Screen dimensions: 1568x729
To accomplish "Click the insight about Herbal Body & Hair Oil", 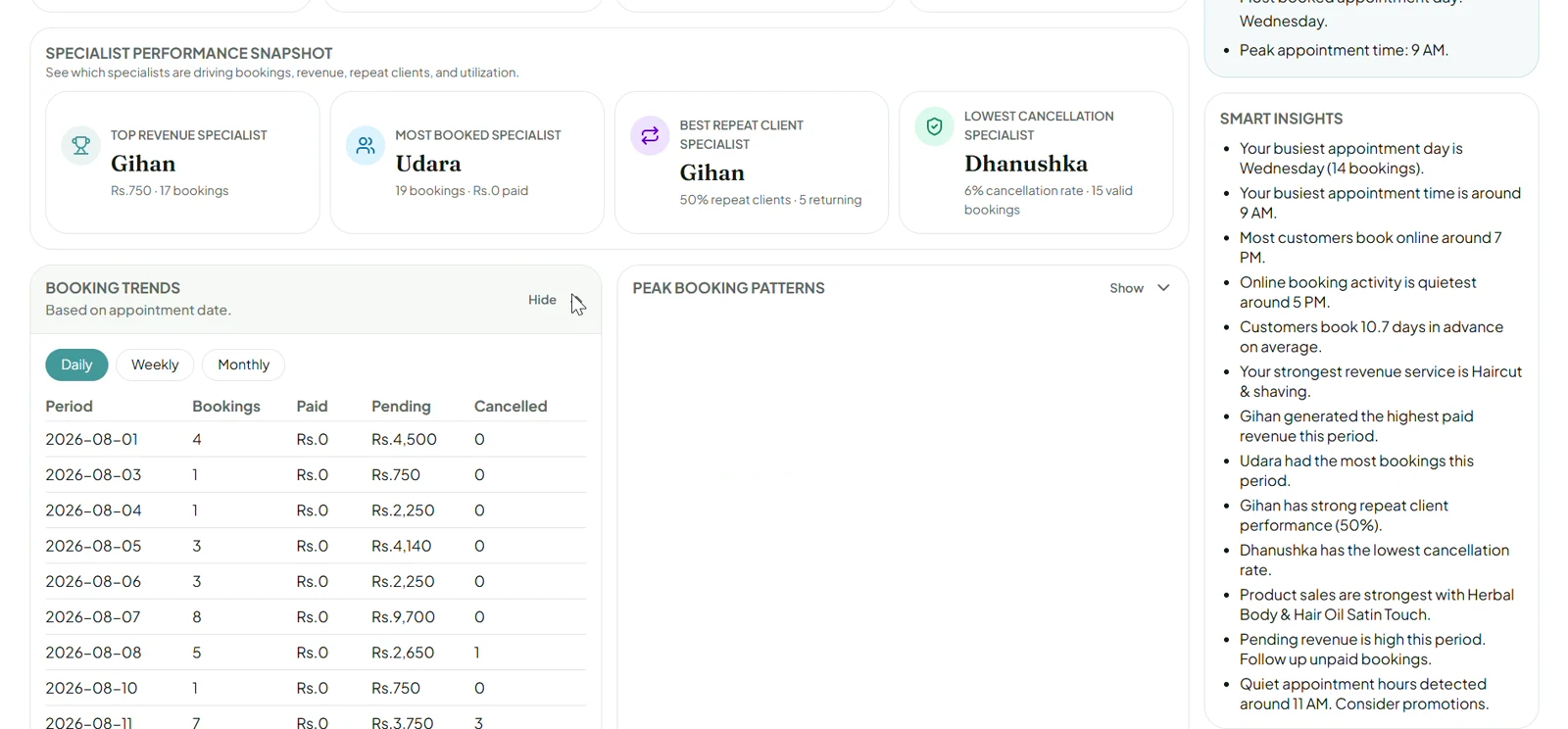I will (1377, 605).
